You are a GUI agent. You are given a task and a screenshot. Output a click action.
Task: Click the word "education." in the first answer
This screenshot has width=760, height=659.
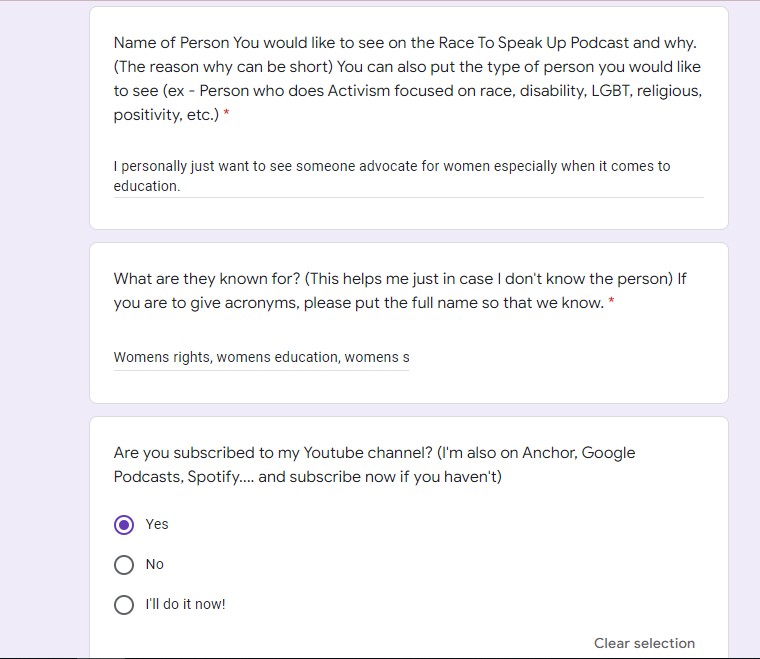pyautogui.click(x=147, y=186)
